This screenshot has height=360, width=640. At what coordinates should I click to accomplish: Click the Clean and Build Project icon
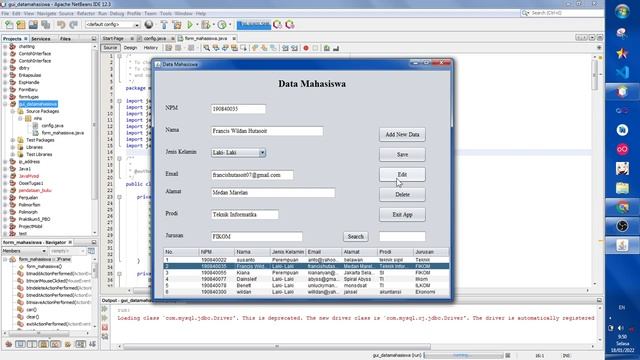pos(177,25)
